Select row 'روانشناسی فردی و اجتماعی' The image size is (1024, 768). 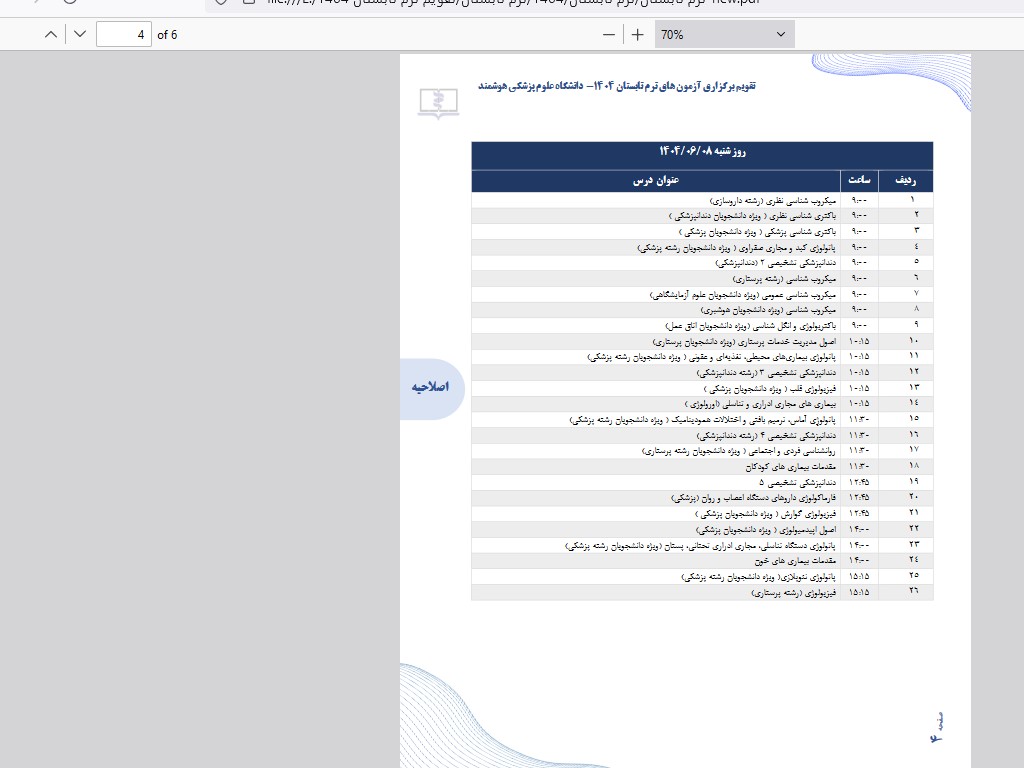pos(702,451)
